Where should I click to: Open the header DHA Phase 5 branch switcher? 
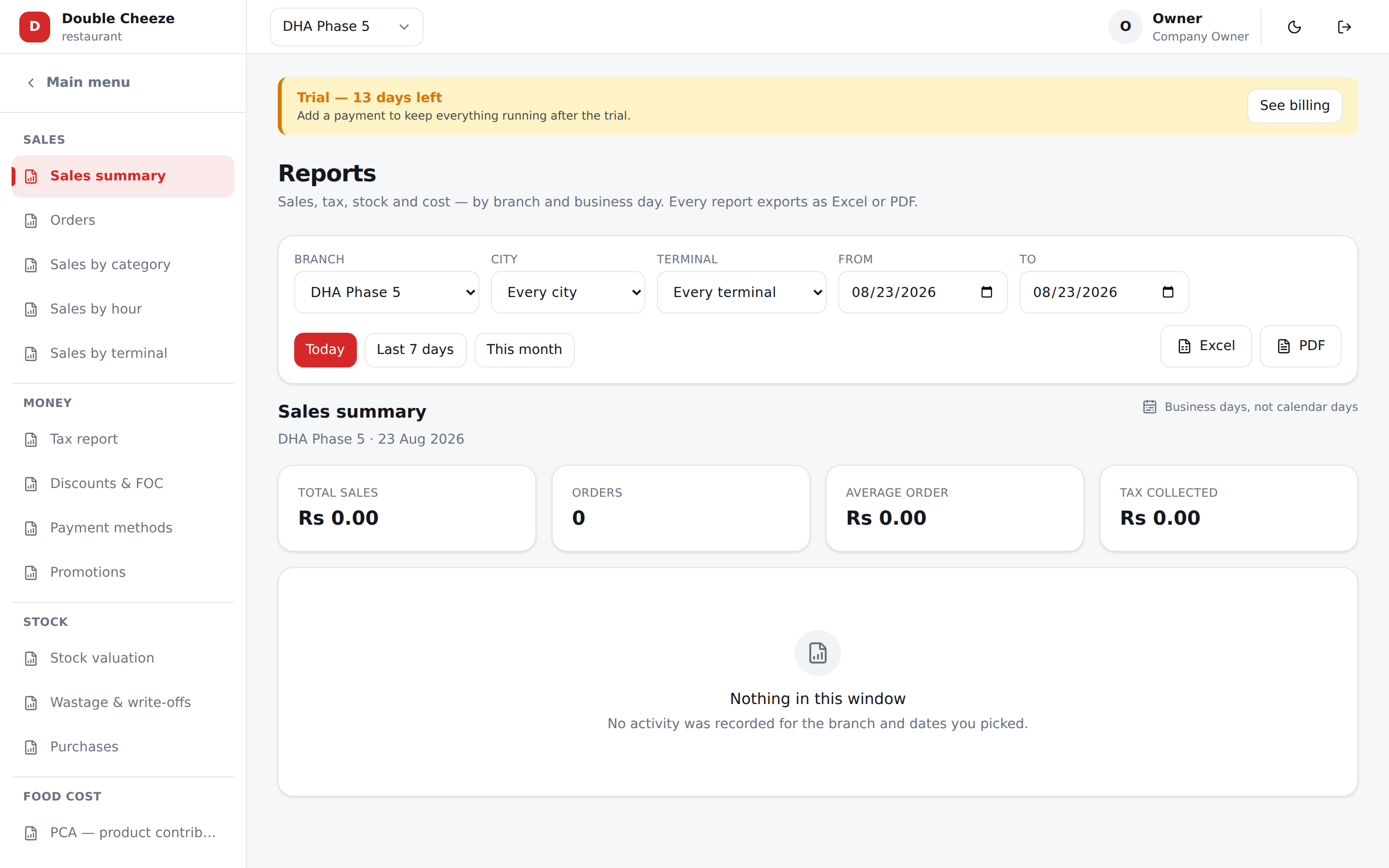(347, 27)
